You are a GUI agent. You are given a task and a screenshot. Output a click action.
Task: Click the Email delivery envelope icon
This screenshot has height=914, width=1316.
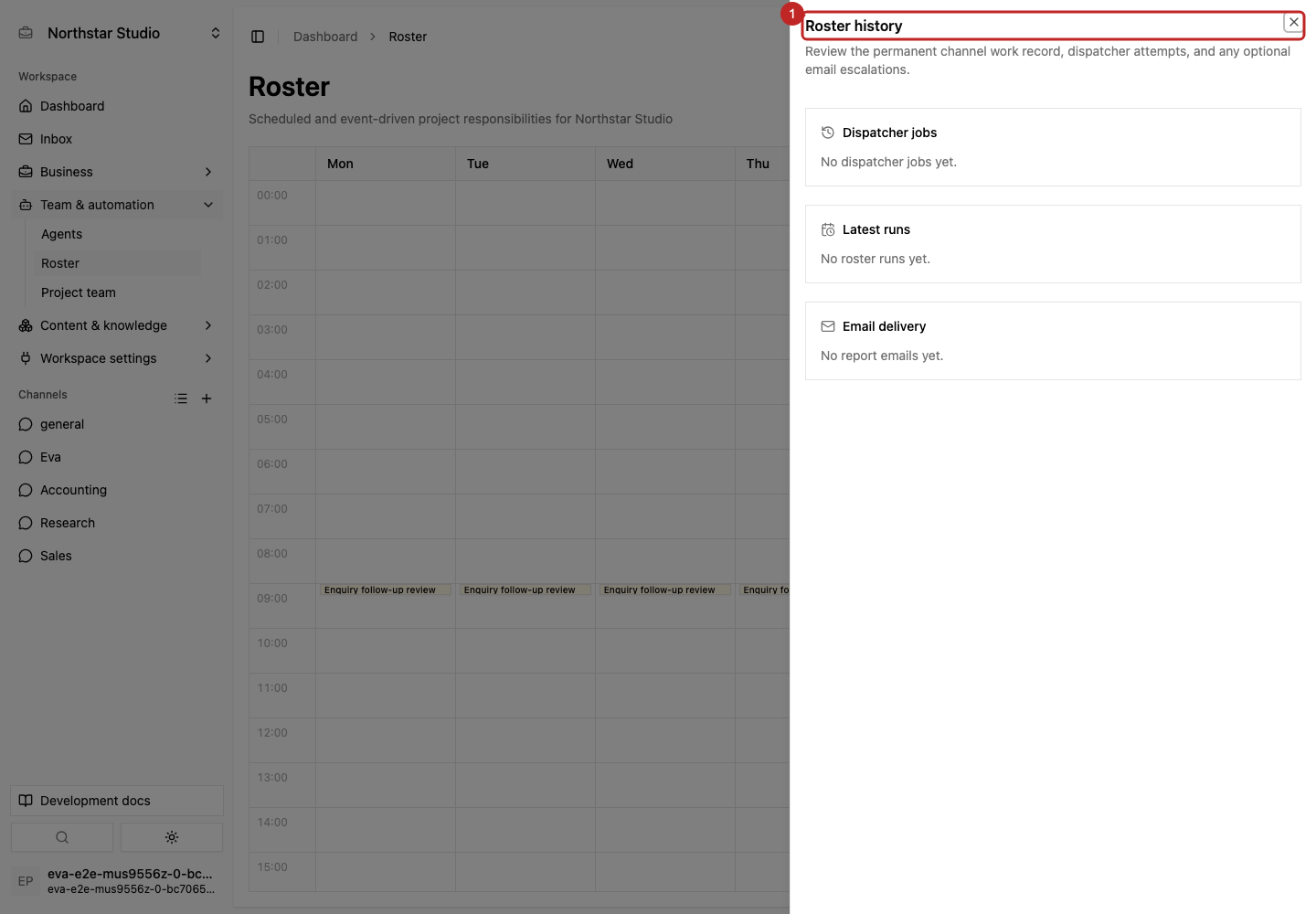pyautogui.click(x=828, y=326)
